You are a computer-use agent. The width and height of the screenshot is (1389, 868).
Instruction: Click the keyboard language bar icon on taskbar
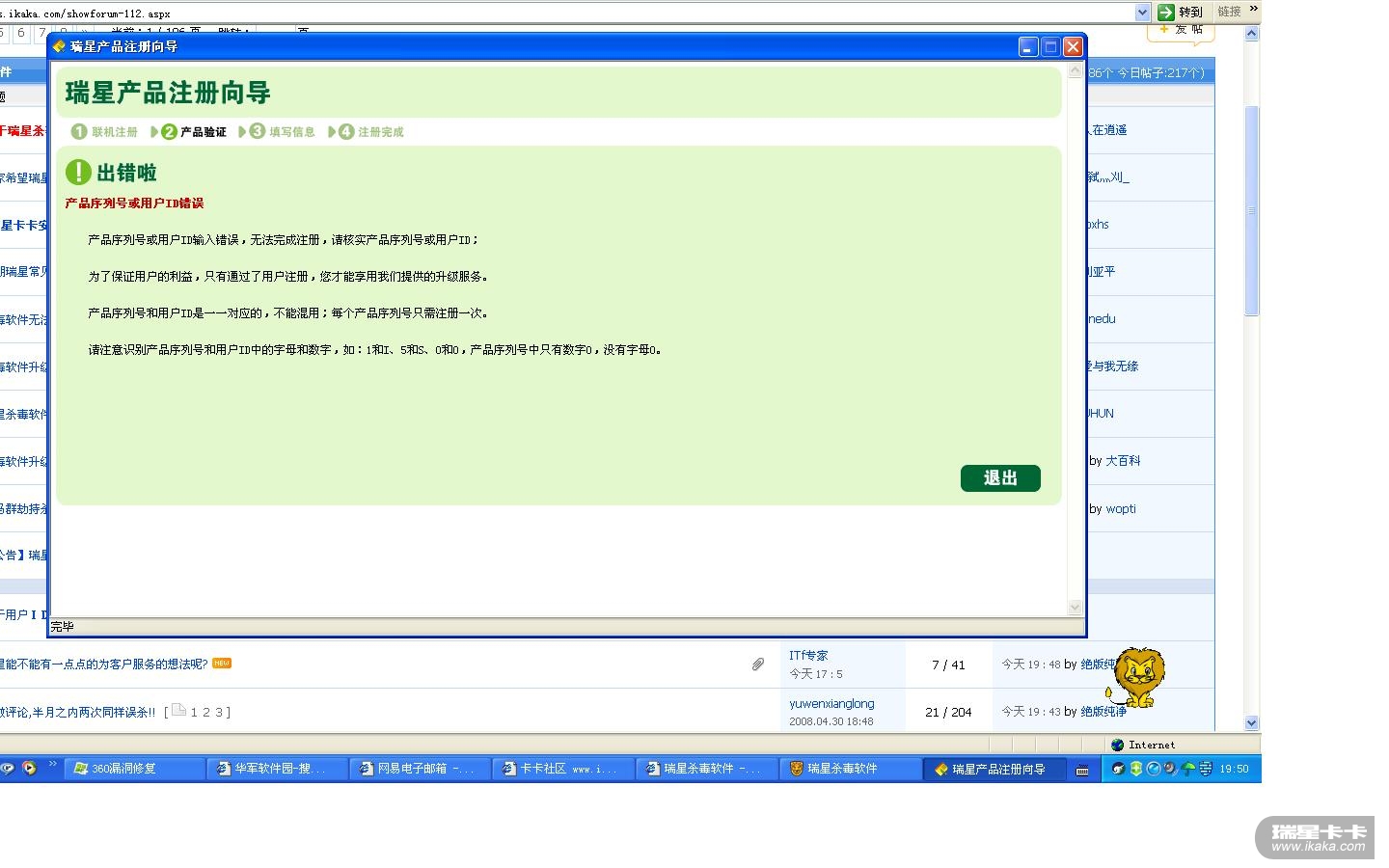tap(1082, 770)
